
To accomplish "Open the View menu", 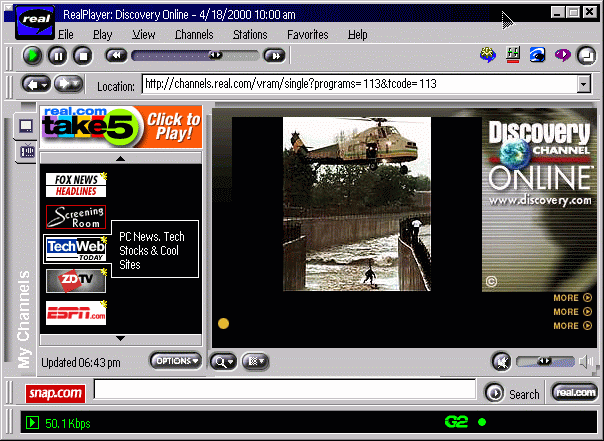I will pos(144,35).
